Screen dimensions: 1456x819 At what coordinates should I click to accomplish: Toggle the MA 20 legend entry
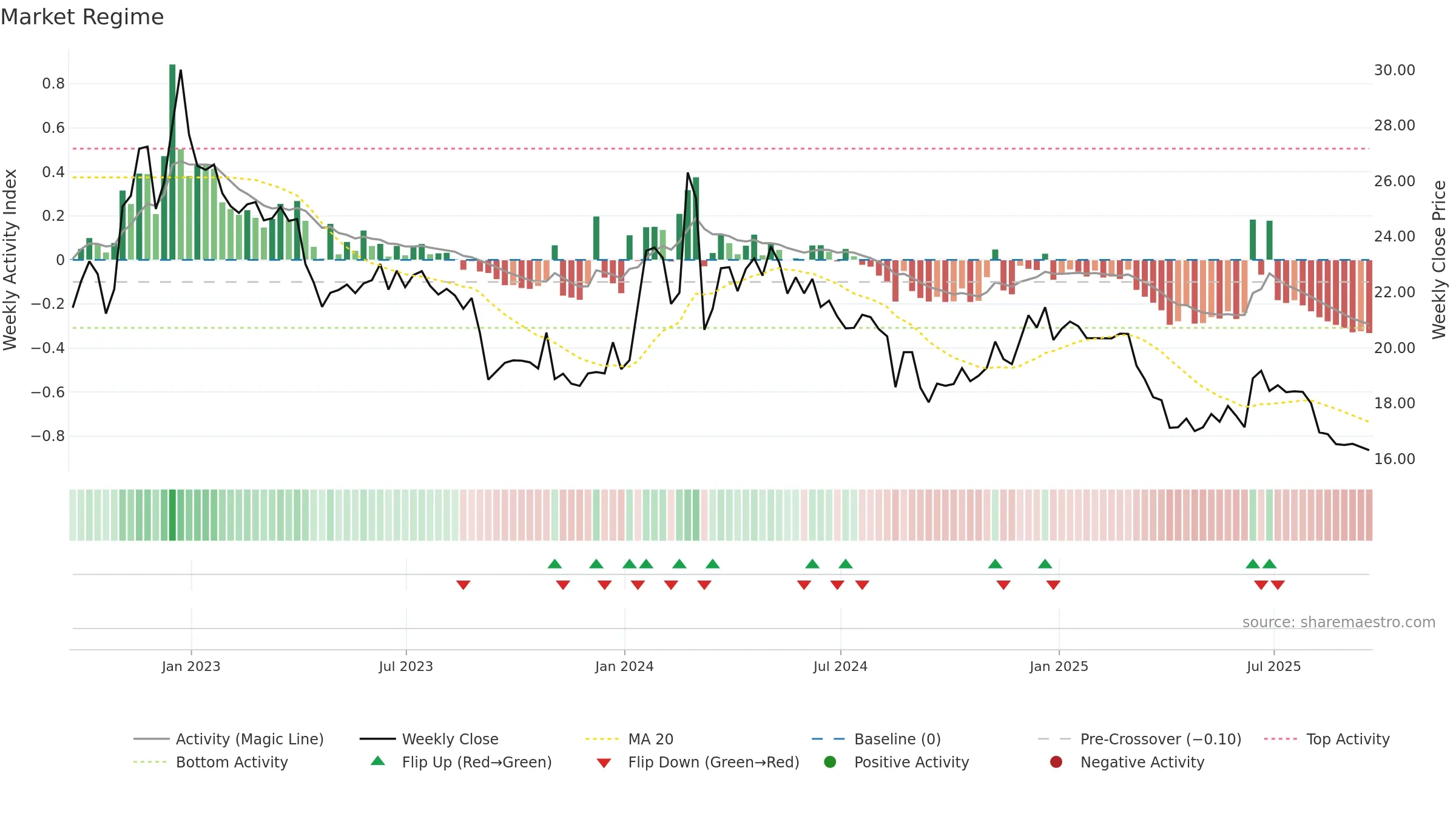pos(629,739)
